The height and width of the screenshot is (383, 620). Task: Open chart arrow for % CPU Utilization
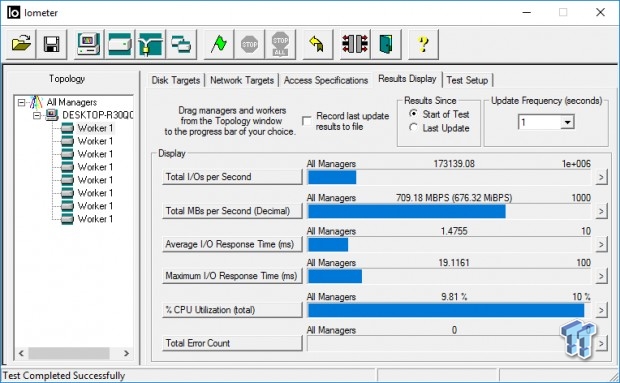[601, 310]
